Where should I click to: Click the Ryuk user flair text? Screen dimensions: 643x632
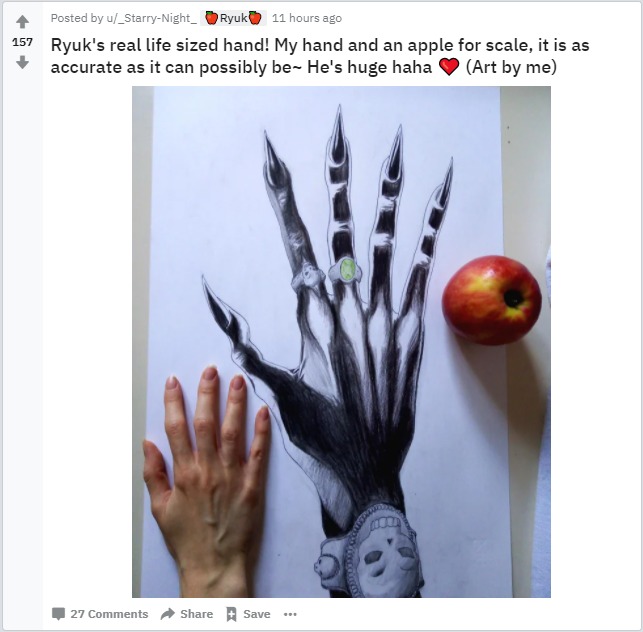233,18
